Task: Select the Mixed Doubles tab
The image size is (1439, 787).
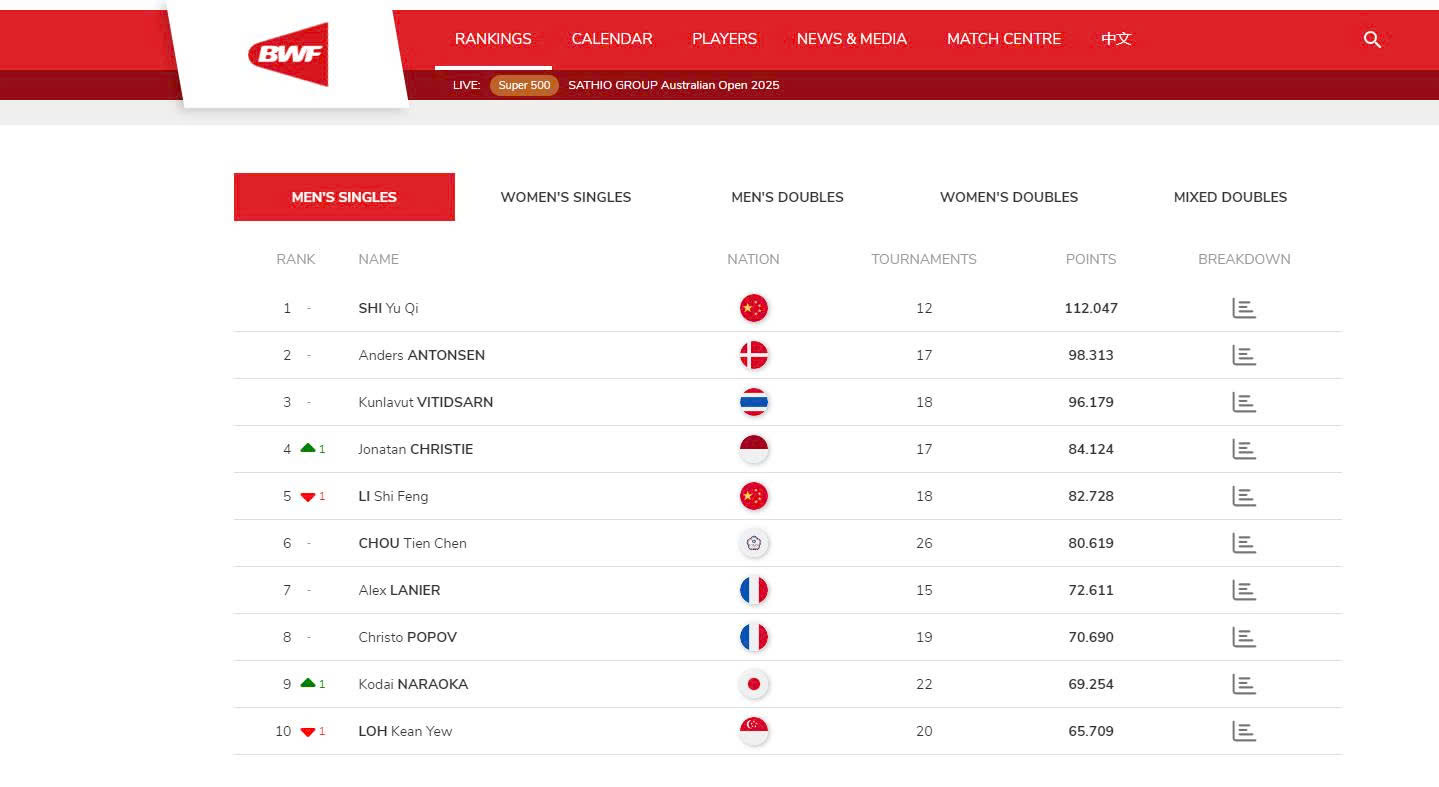Action: 1229,197
